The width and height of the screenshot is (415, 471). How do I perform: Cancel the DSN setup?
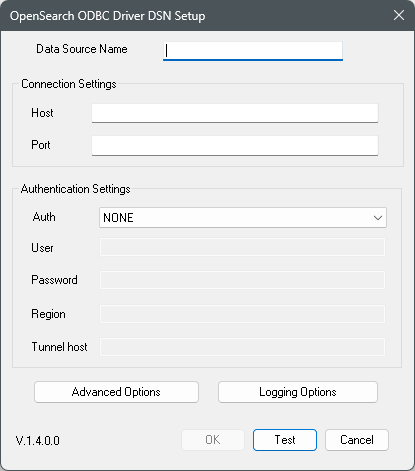click(357, 440)
